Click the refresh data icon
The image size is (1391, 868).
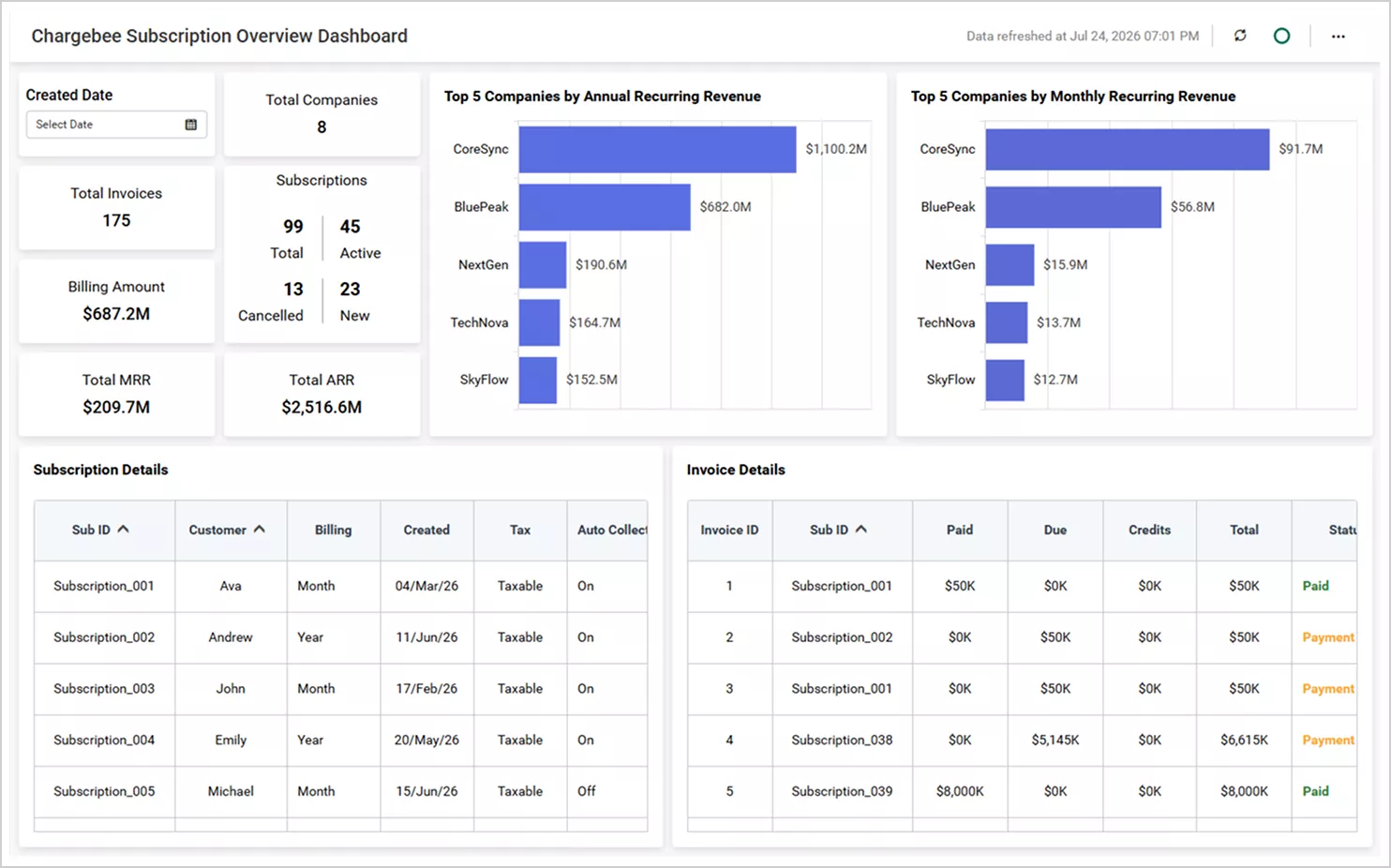click(1240, 36)
